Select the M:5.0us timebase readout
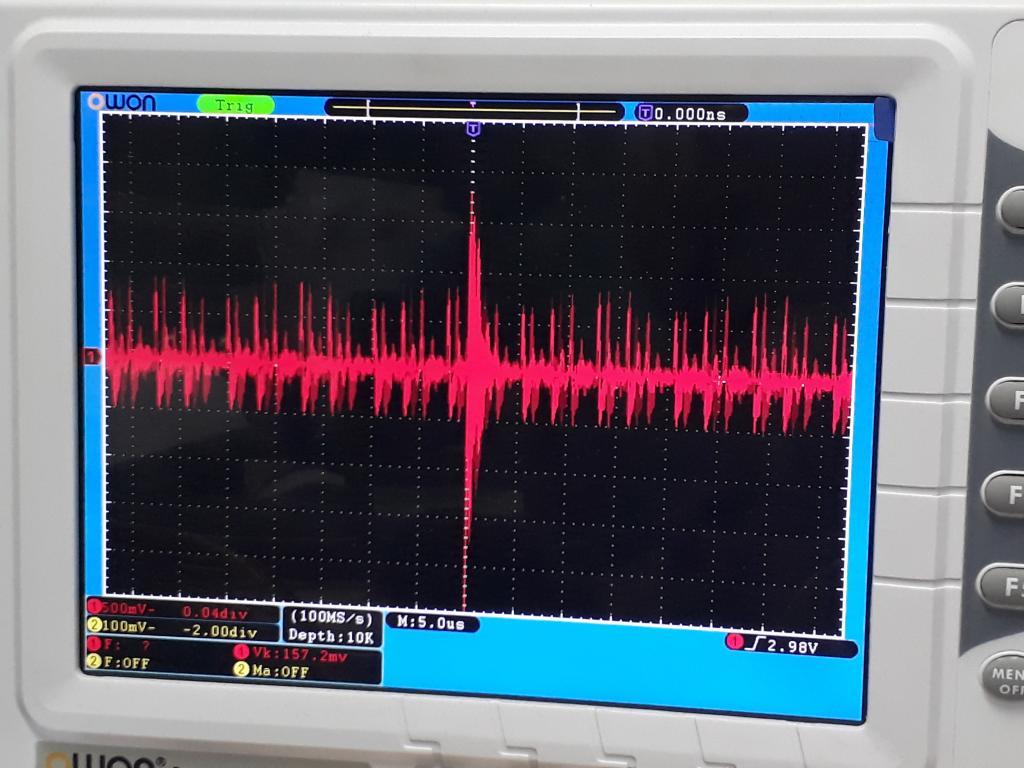 [431, 623]
